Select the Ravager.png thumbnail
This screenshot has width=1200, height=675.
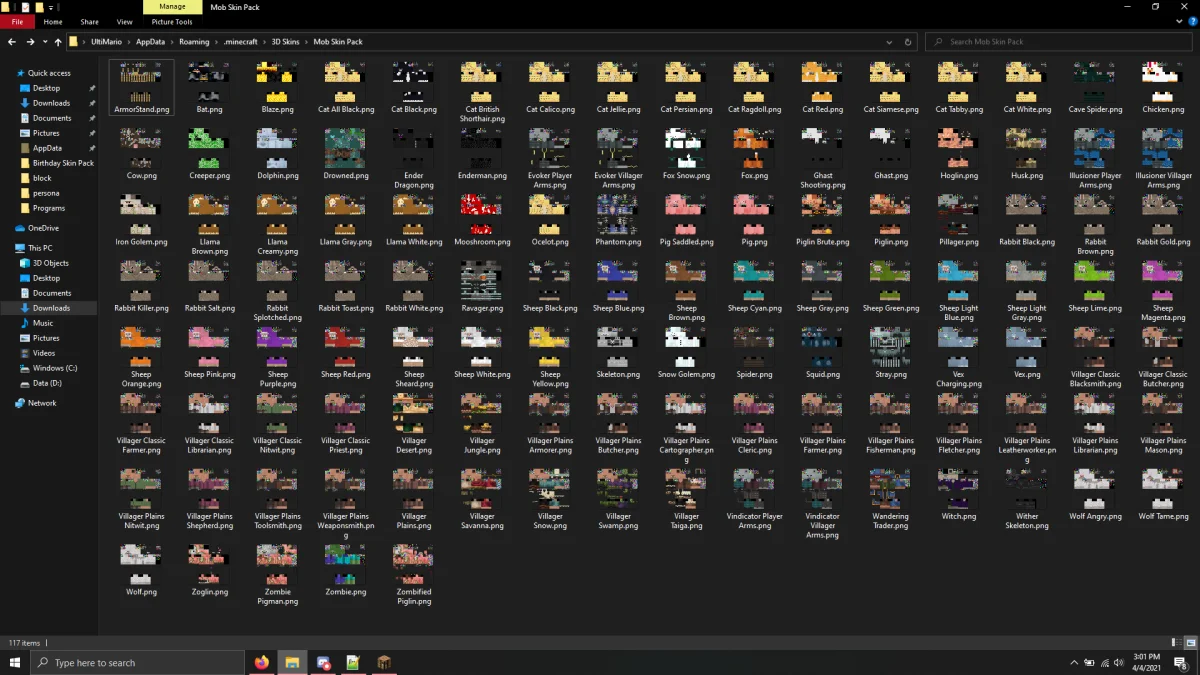[482, 280]
